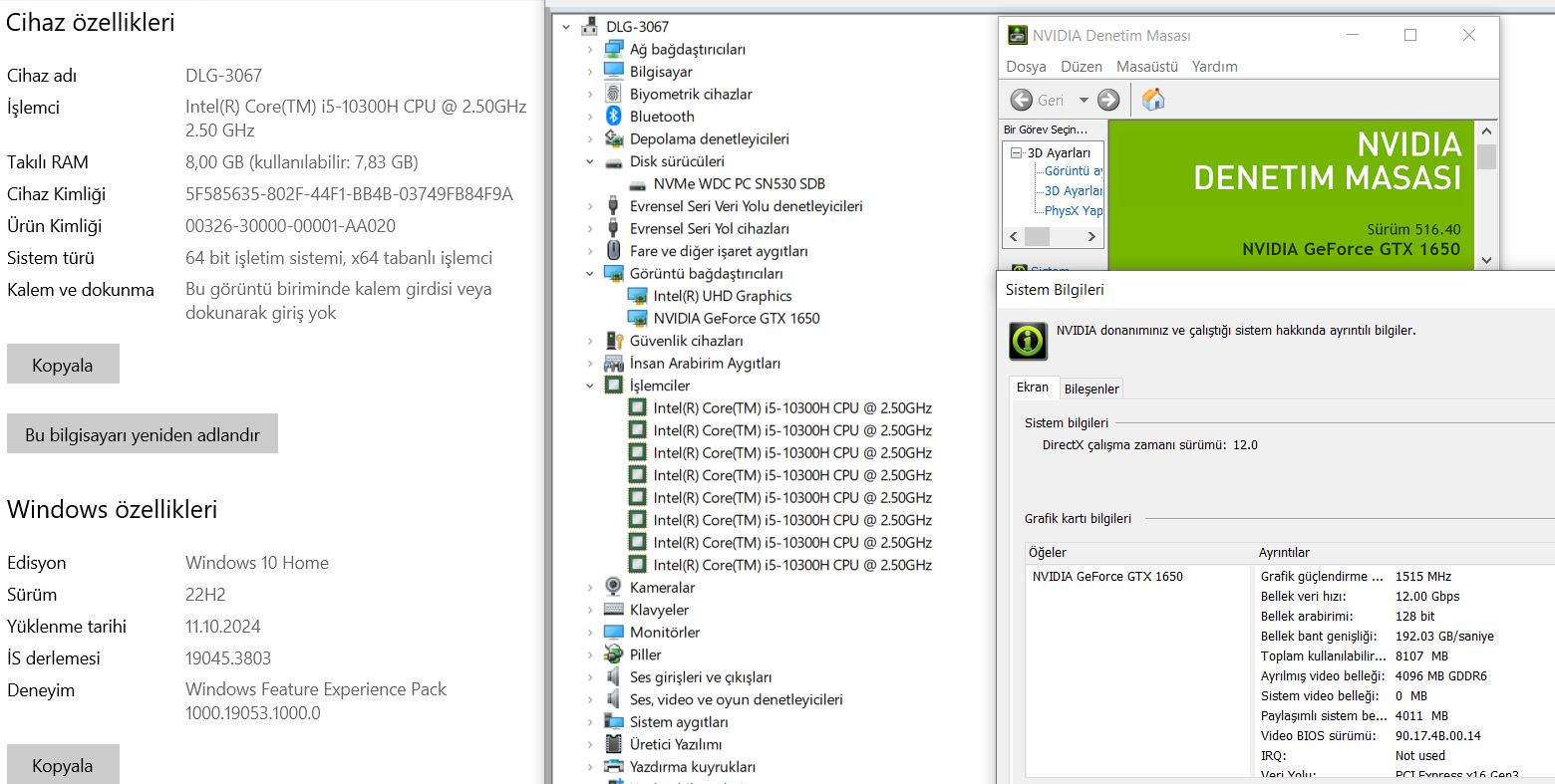Click the Bluetooth device icon

[613, 117]
